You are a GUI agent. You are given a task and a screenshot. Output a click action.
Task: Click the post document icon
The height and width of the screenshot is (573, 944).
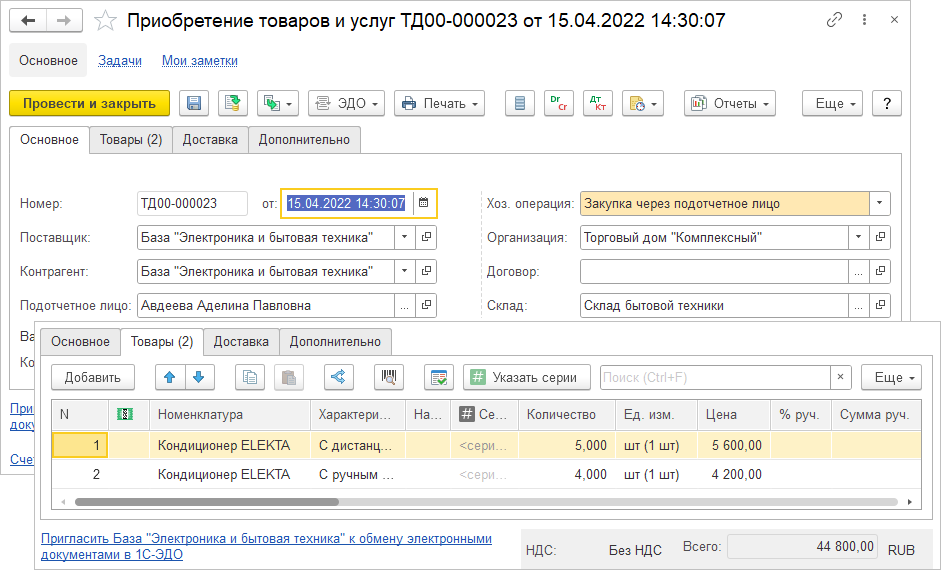(x=232, y=103)
